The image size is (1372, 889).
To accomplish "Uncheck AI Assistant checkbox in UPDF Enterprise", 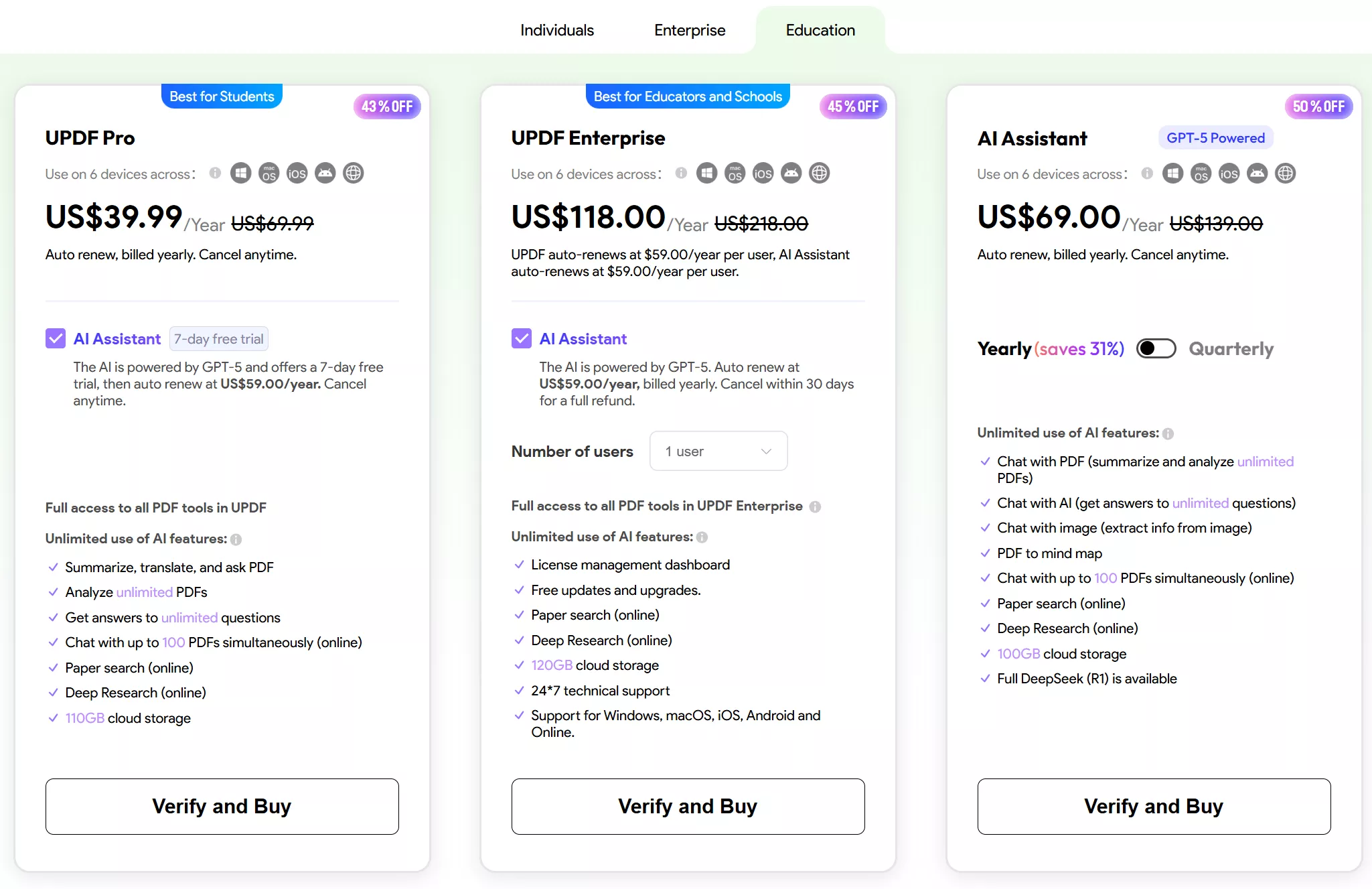I will point(522,338).
